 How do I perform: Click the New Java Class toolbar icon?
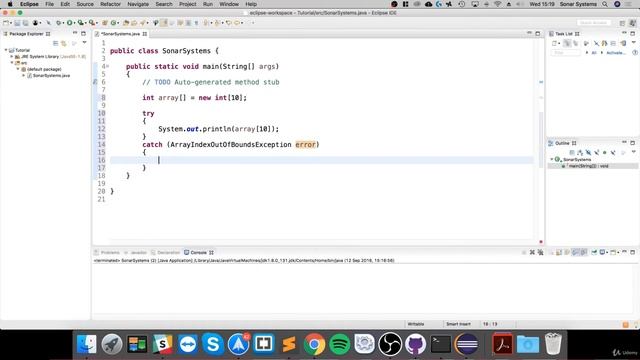[113, 23]
